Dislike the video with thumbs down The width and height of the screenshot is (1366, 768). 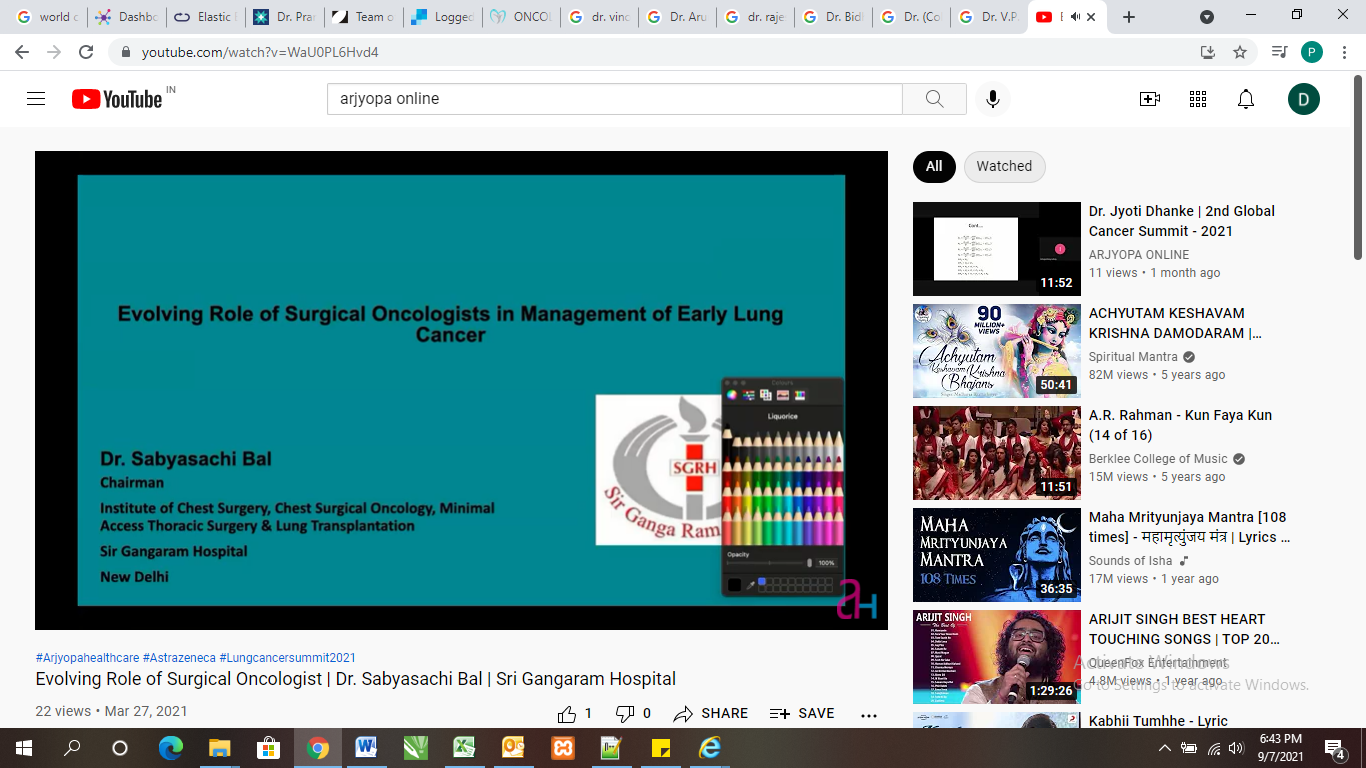tap(625, 713)
